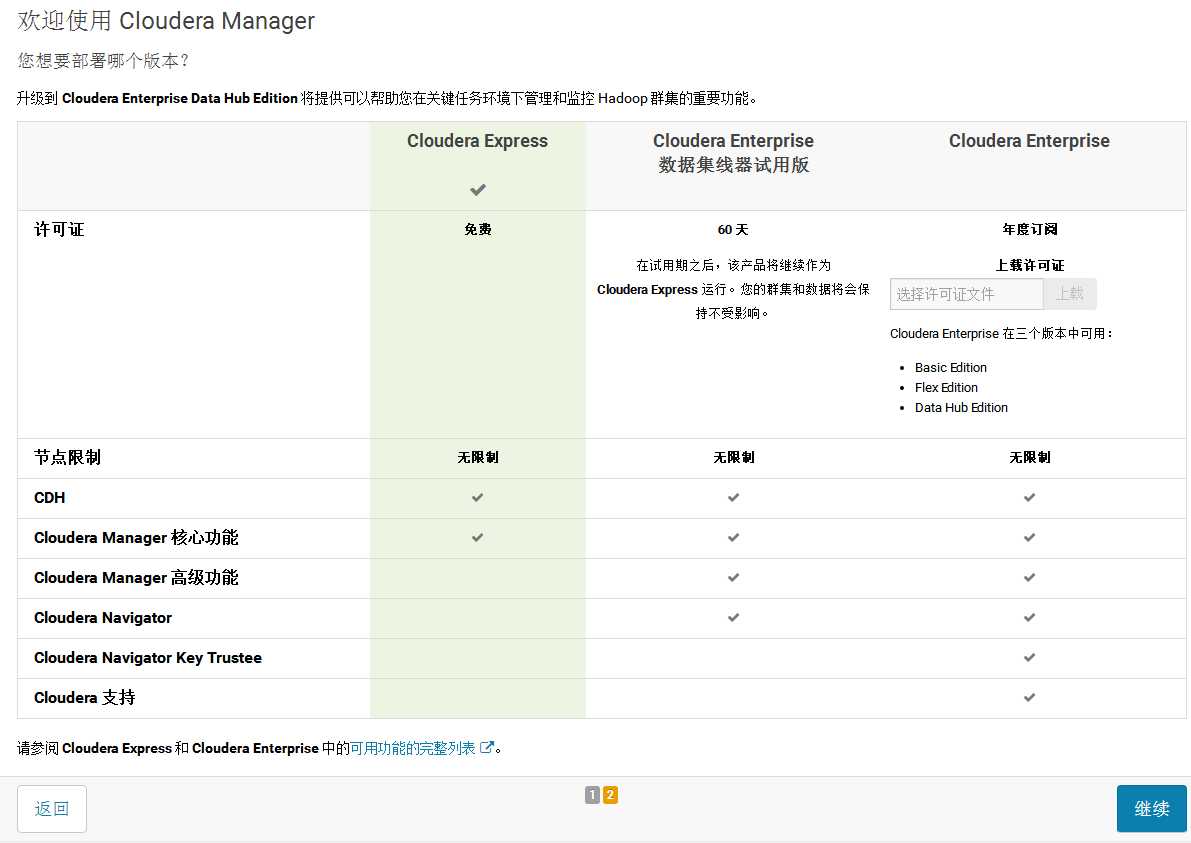
Task: Click the Cloudera Navigator row checkmark in 数据集线器试用版 column
Action: [x=733, y=617]
